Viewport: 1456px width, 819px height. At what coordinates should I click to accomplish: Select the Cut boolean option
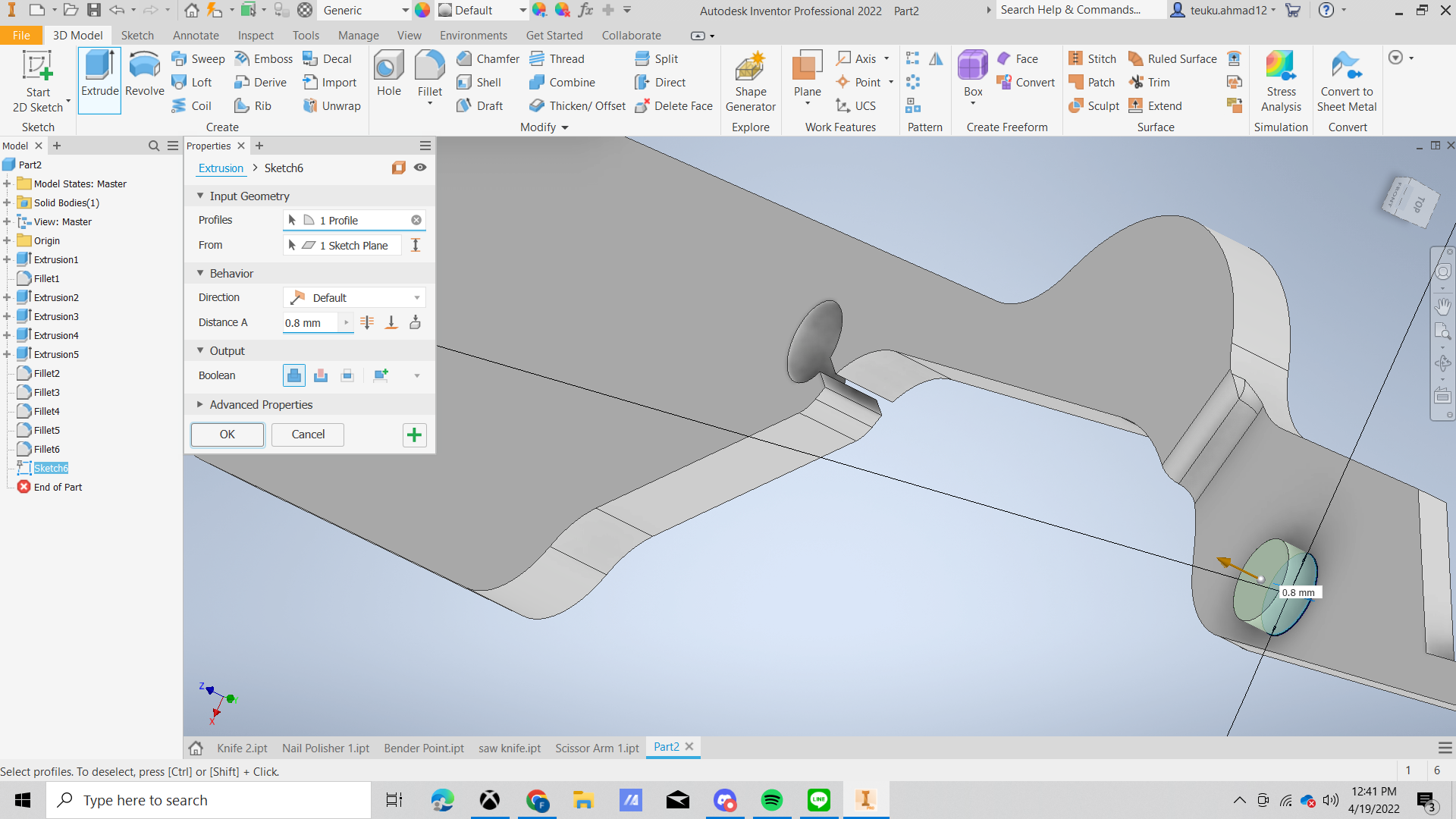click(321, 375)
